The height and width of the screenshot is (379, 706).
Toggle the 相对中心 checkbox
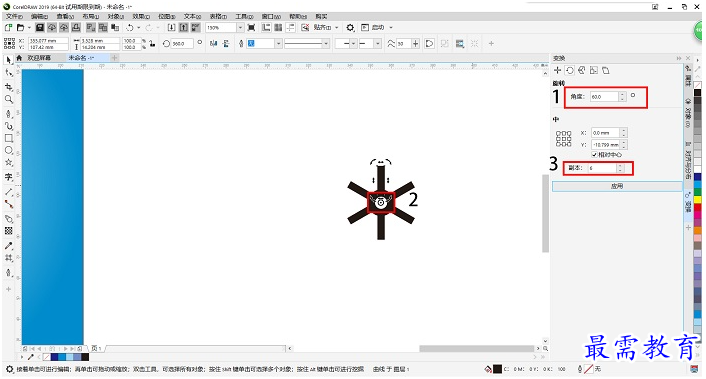pos(594,154)
